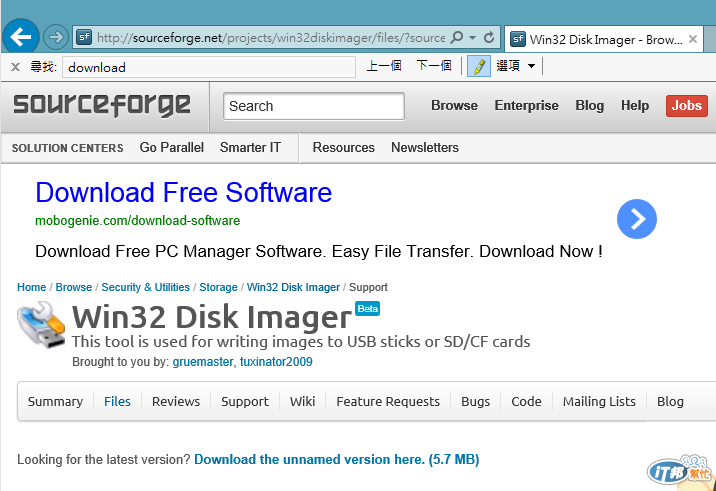The width and height of the screenshot is (716, 491).
Task: Refresh the page with reload icon
Action: coord(489,37)
